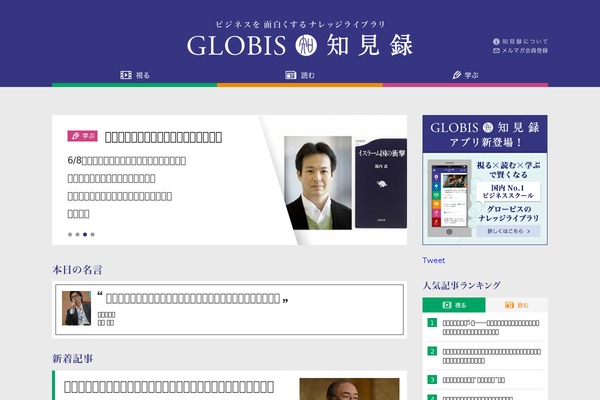Click the quote author's photo
Viewport: 600px width, 400px height.
(77, 308)
